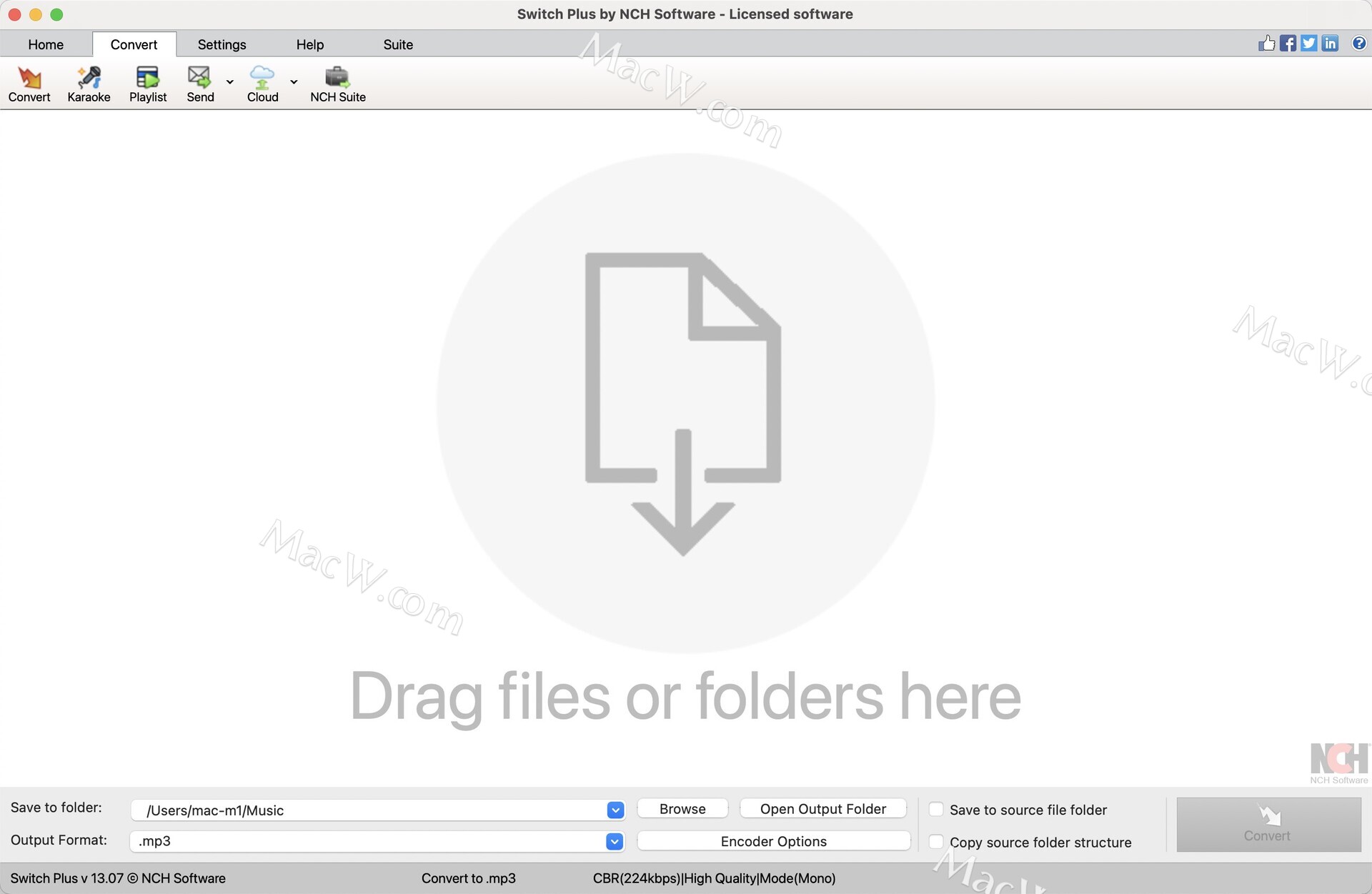
Task: Click the Twitter share icon
Action: (x=1308, y=44)
